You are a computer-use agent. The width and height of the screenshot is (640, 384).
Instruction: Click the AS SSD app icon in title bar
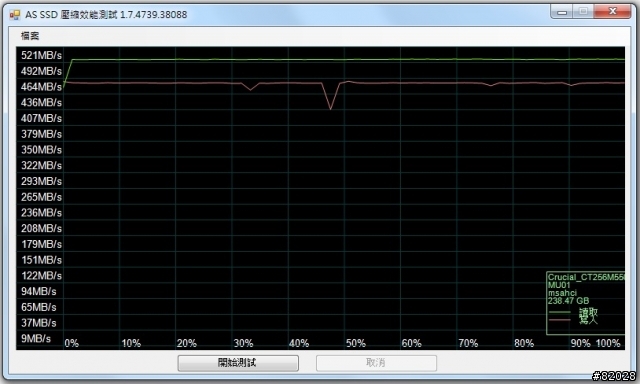coord(15,15)
